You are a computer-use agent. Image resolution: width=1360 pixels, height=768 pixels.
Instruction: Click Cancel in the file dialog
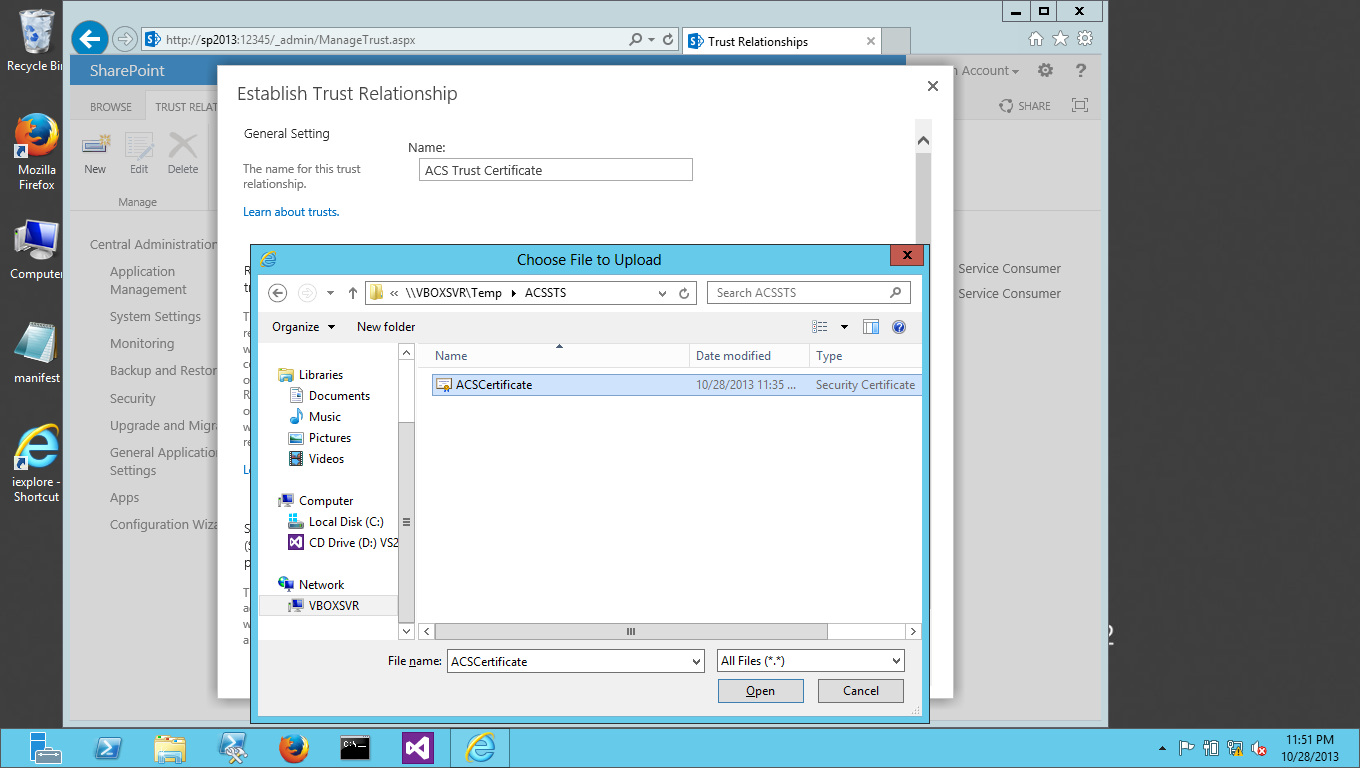tap(861, 691)
